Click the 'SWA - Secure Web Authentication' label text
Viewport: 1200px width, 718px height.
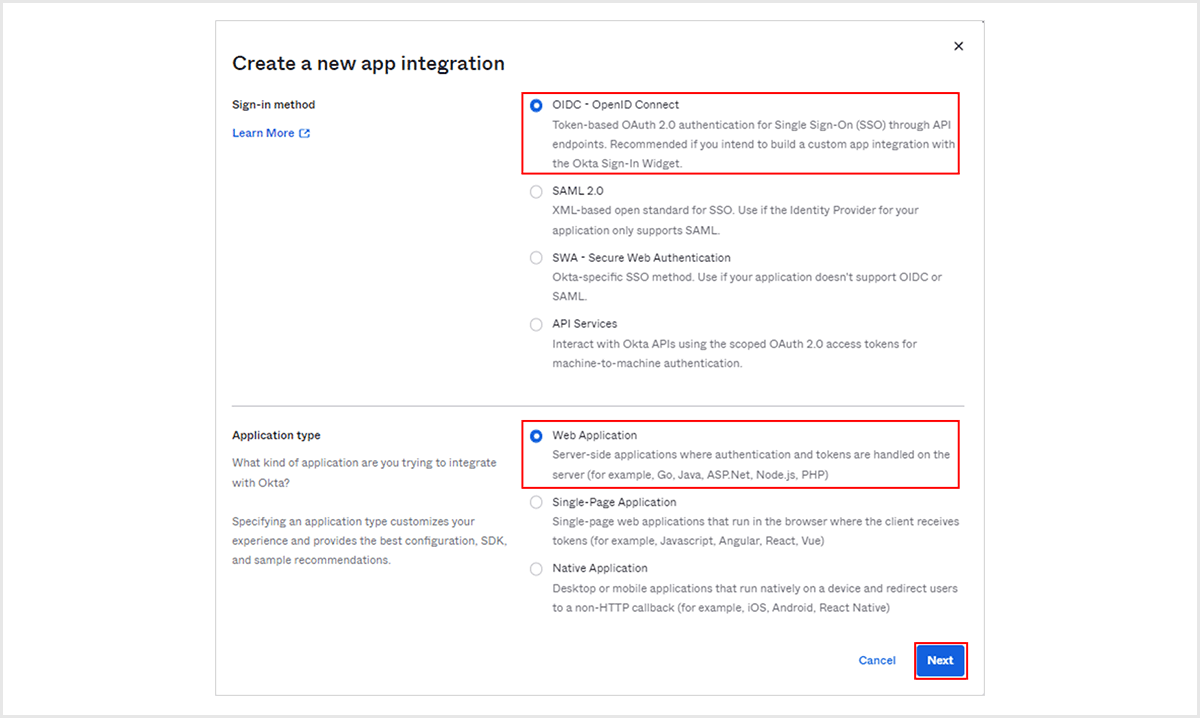pyautogui.click(x=641, y=258)
